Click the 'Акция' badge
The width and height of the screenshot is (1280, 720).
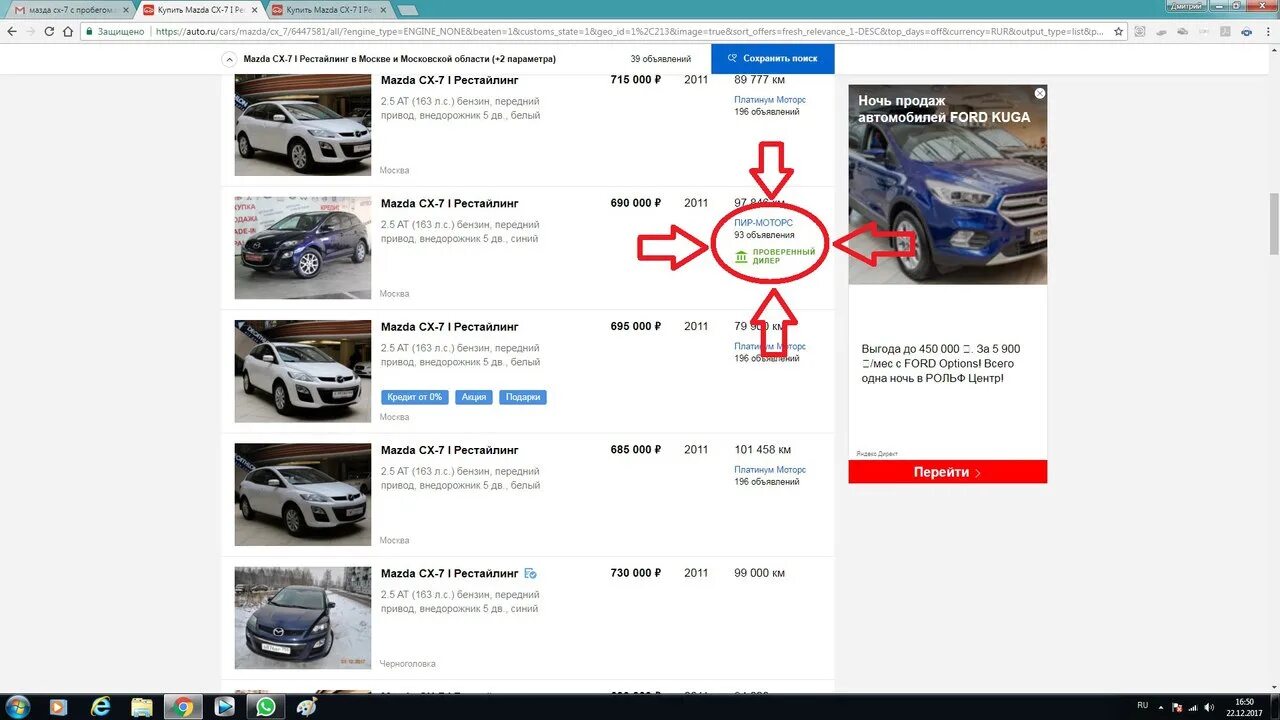pos(474,397)
